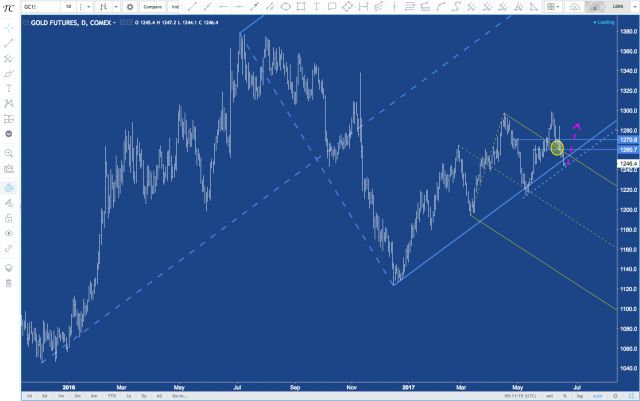The image size is (640, 401).
Task: Open the object tree layers icon
Action: tap(9, 268)
